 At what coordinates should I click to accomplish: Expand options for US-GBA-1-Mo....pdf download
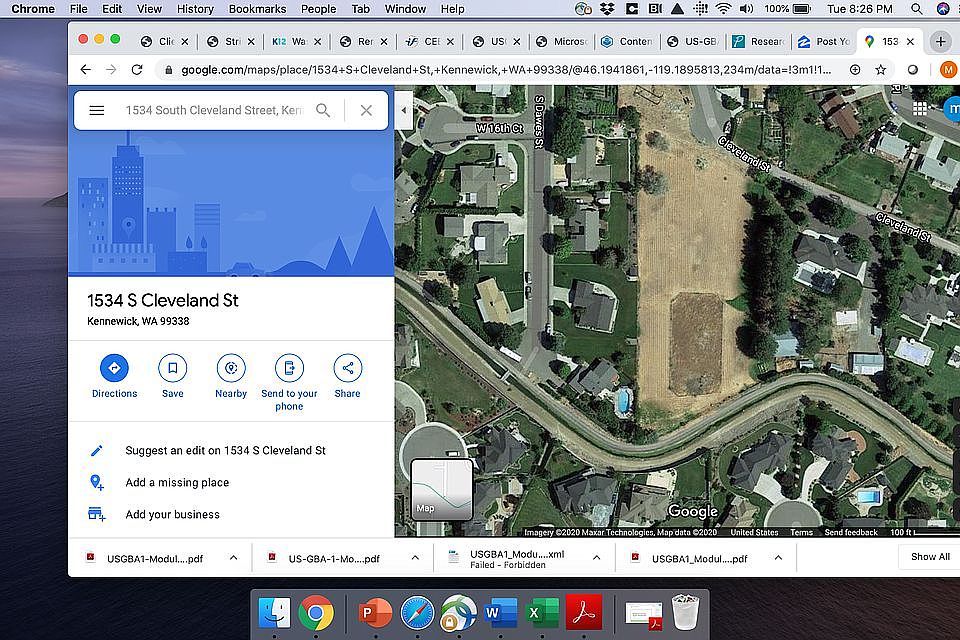415,558
